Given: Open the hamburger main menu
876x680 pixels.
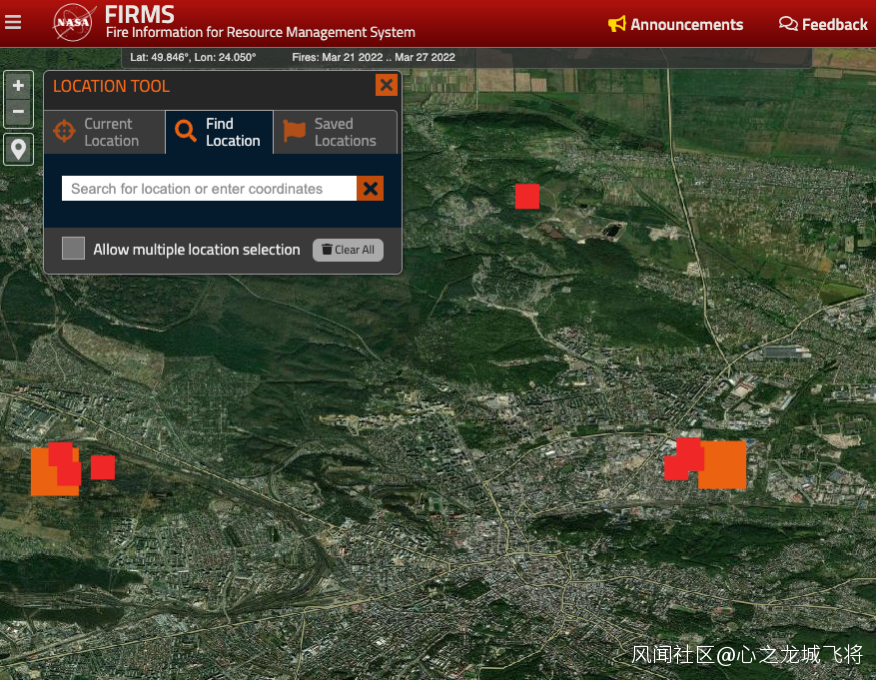Looking at the screenshot, I should click(13, 22).
